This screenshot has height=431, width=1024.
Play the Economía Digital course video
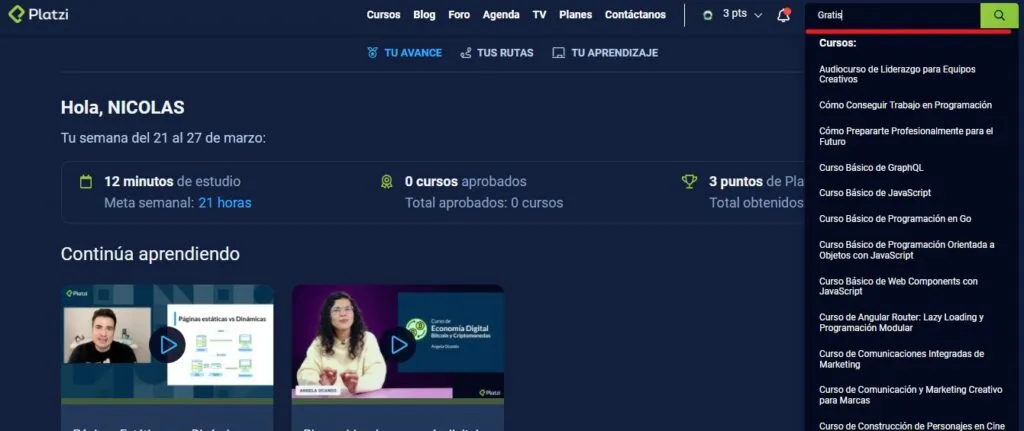(x=398, y=345)
